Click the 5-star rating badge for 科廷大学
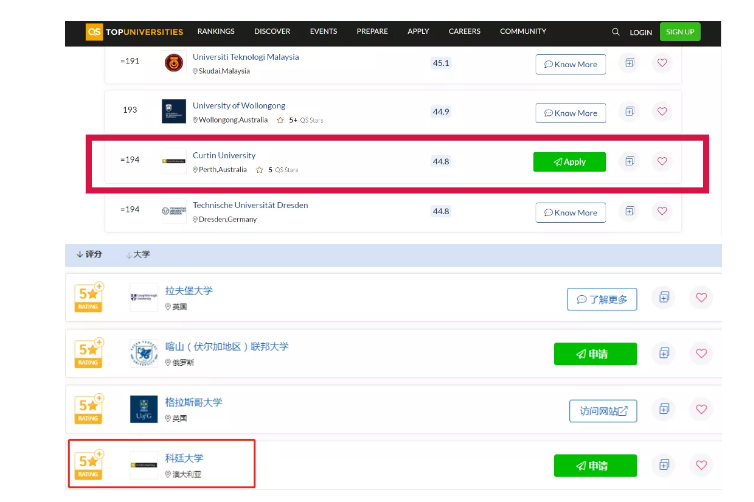 (x=89, y=464)
